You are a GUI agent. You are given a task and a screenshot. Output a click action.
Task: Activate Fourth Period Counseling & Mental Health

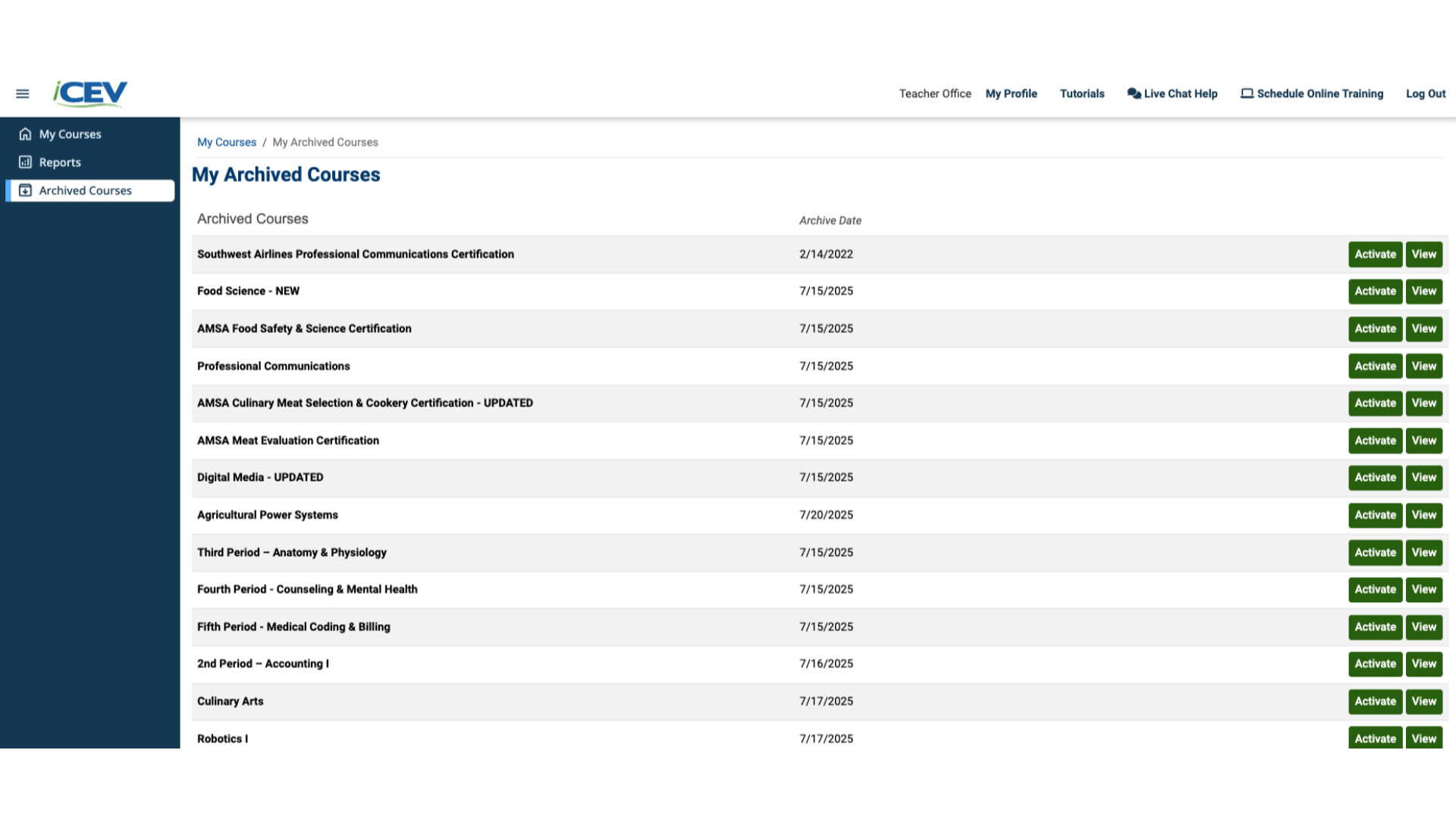tap(1375, 590)
